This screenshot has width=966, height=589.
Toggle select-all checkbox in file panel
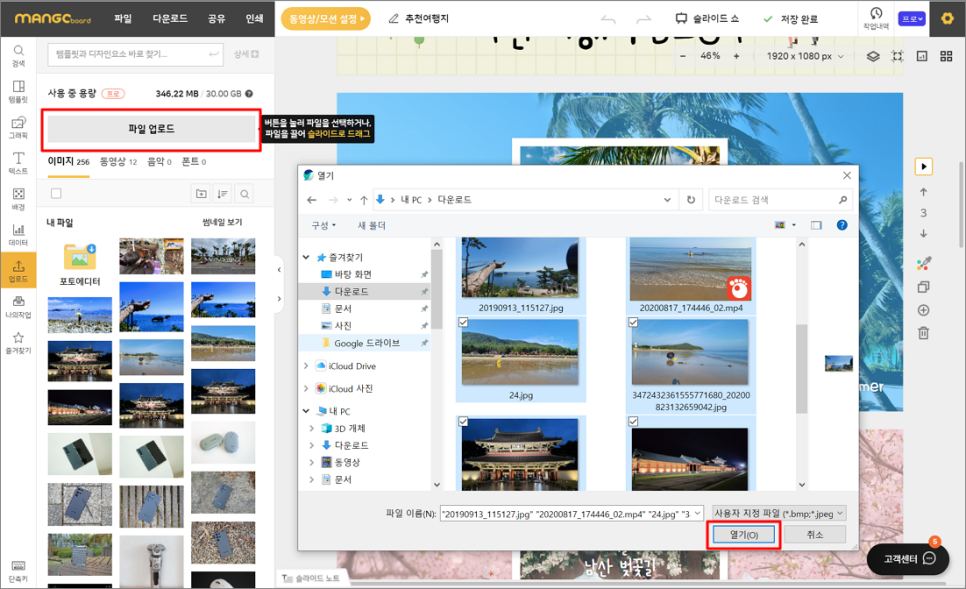[56, 193]
